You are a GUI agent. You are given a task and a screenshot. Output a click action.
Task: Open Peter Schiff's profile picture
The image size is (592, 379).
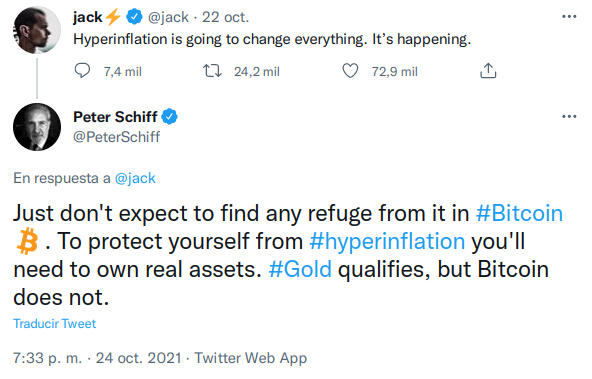[37, 127]
